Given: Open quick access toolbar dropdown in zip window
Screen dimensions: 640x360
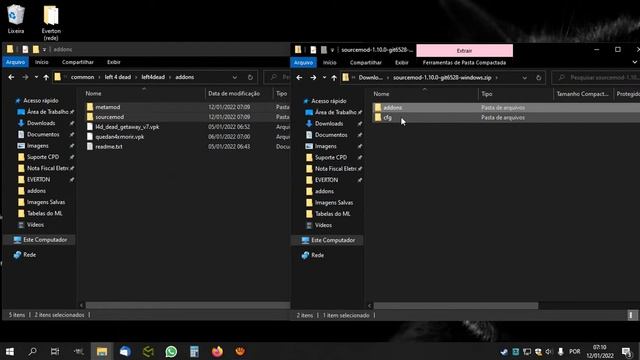Looking at the screenshot, I should [333, 50].
